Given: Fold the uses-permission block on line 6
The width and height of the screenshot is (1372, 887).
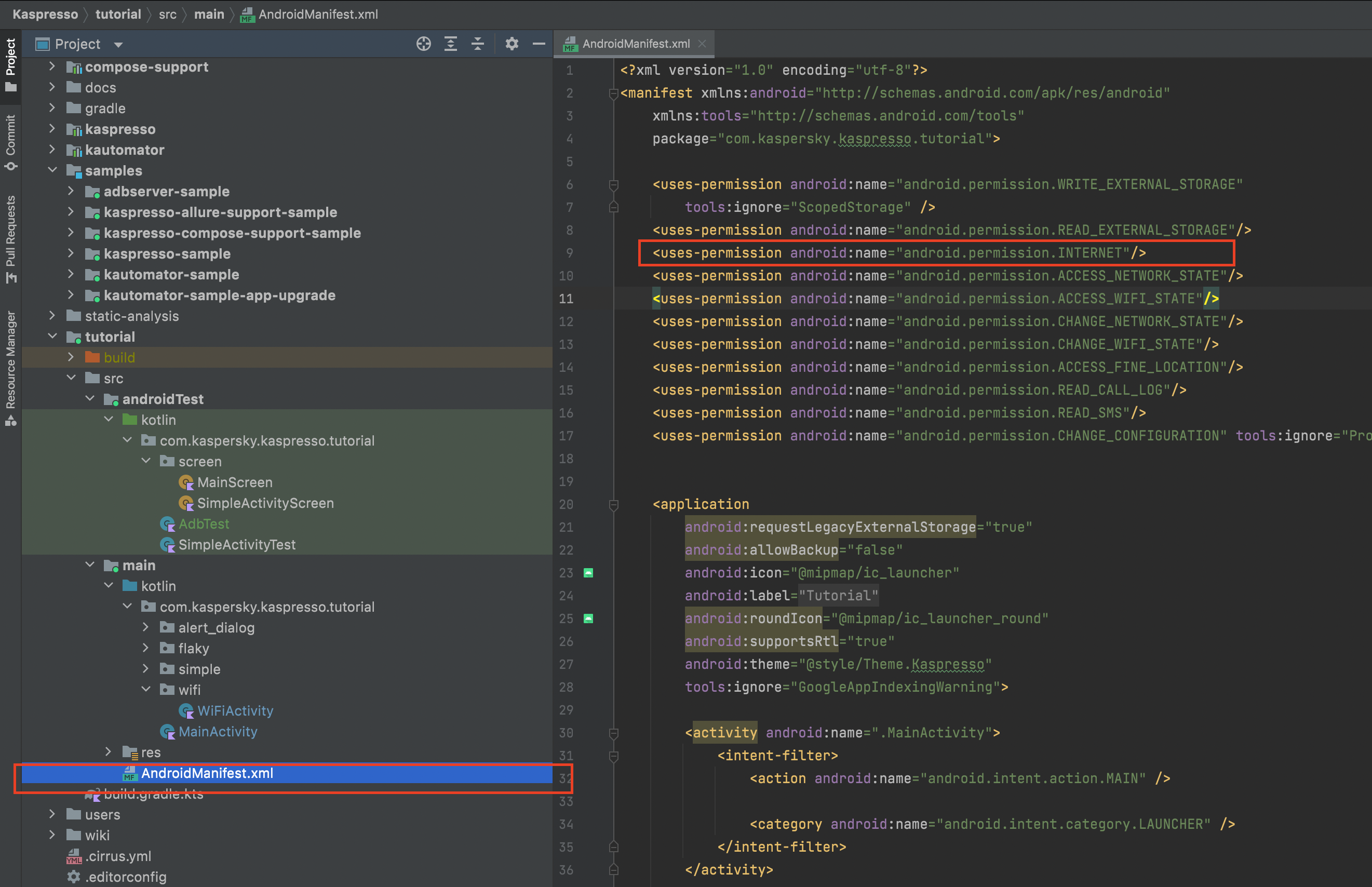Looking at the screenshot, I should click(x=613, y=185).
